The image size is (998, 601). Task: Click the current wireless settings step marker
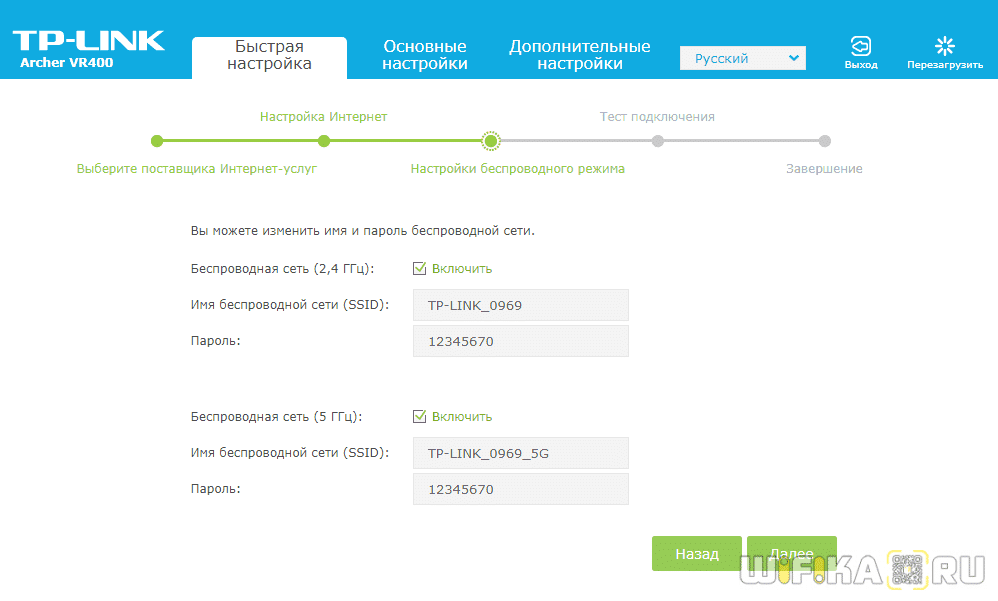point(490,141)
